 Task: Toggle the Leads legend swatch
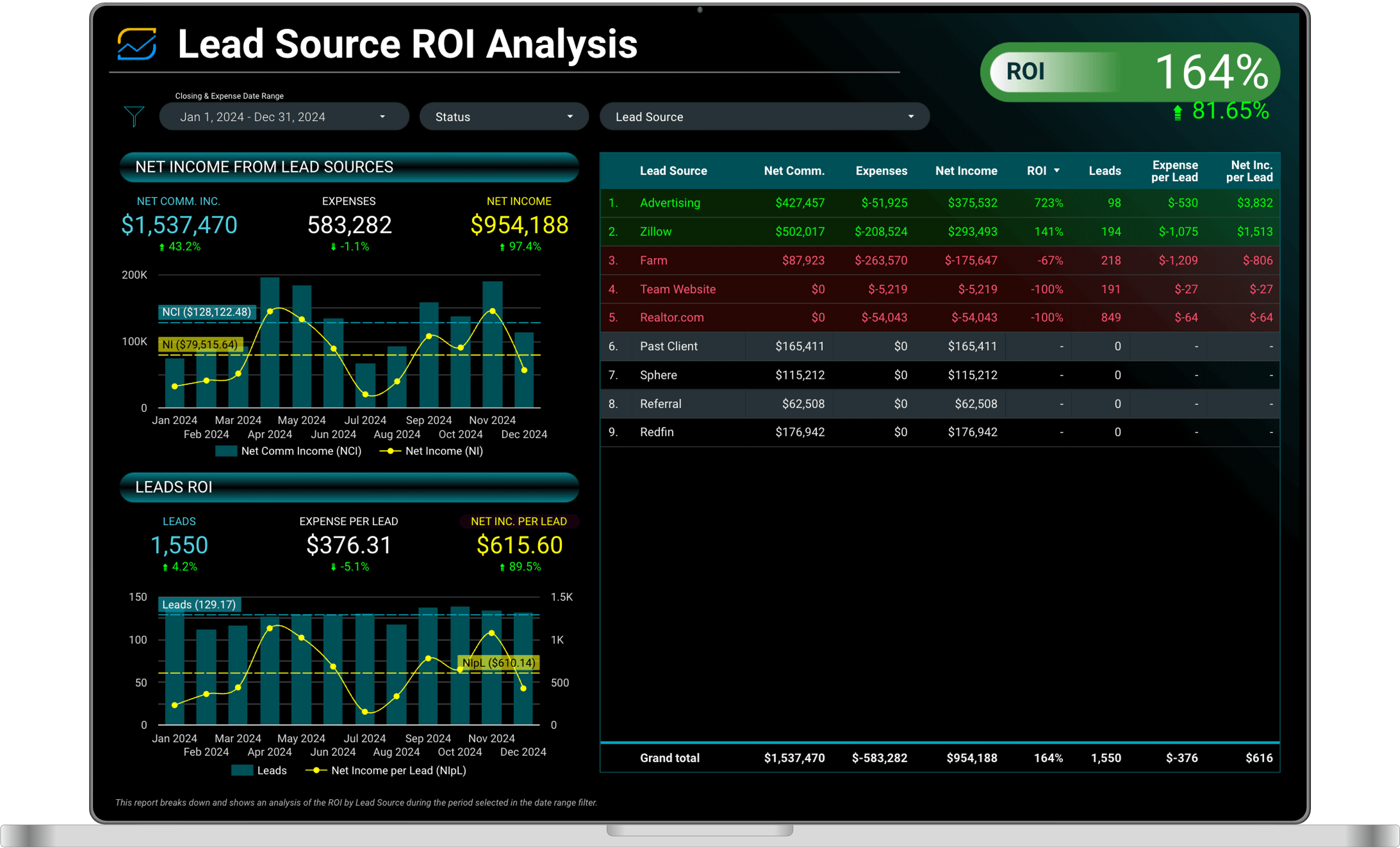tap(243, 771)
